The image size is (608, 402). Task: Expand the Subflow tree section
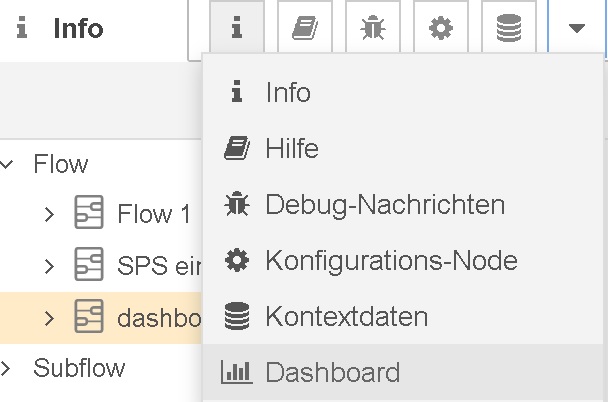tap(9, 368)
